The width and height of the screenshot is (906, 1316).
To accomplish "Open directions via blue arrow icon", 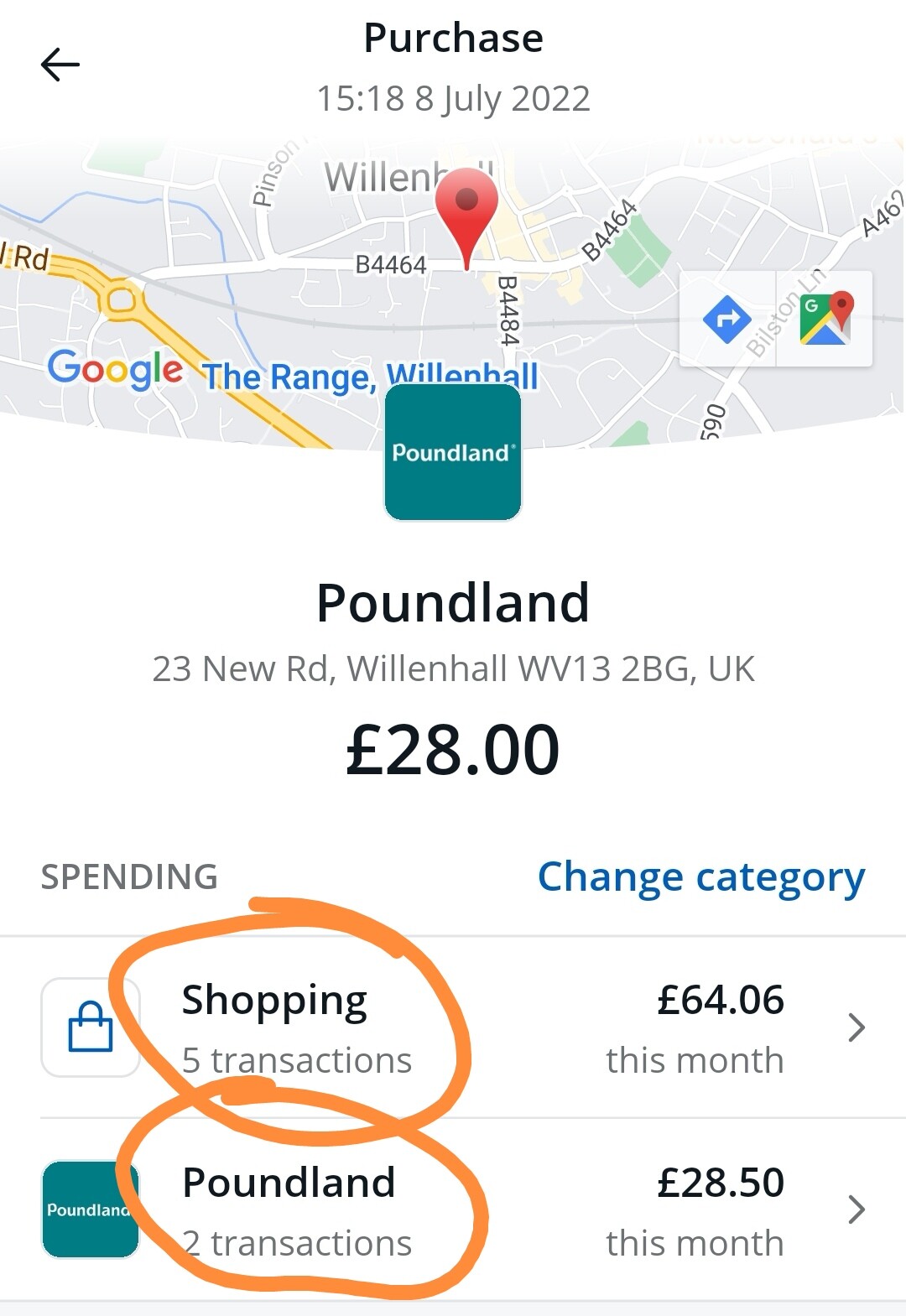I will click(x=726, y=320).
